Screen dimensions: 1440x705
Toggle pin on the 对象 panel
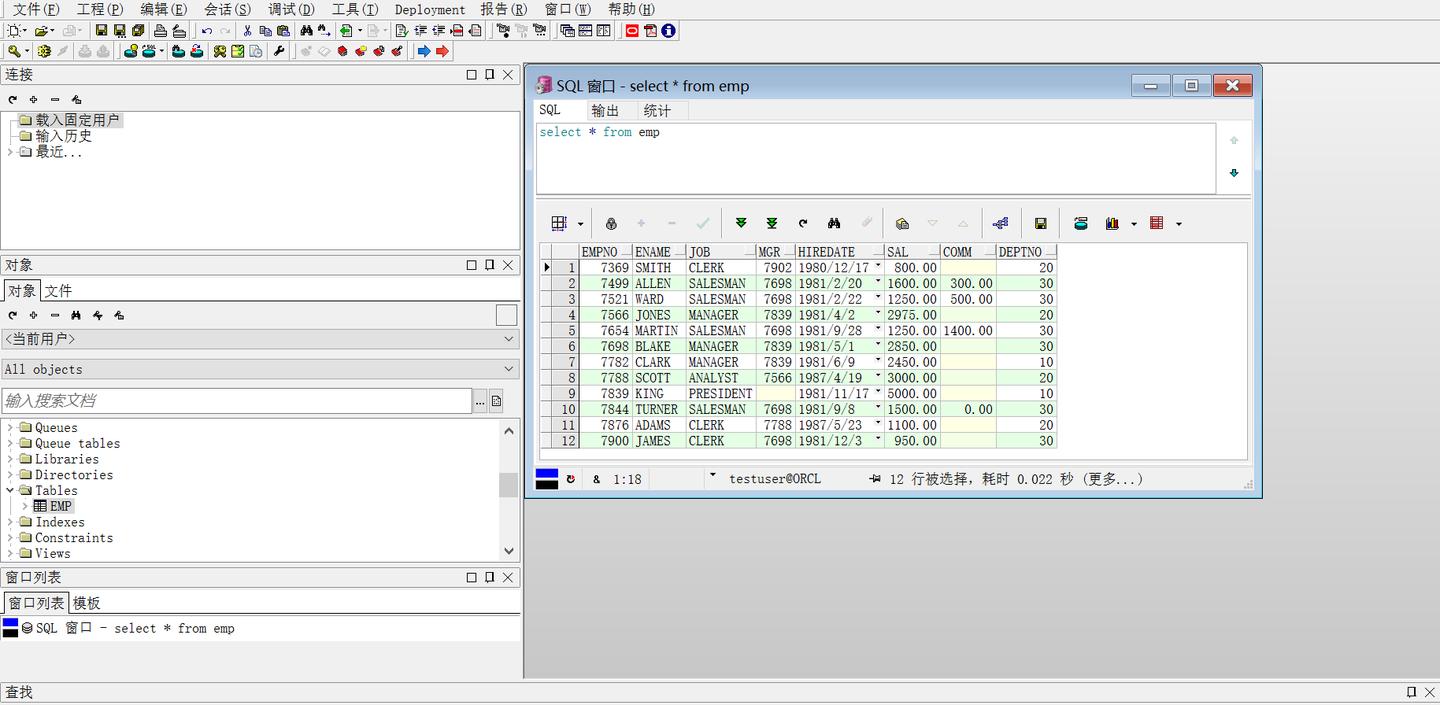(x=489, y=265)
